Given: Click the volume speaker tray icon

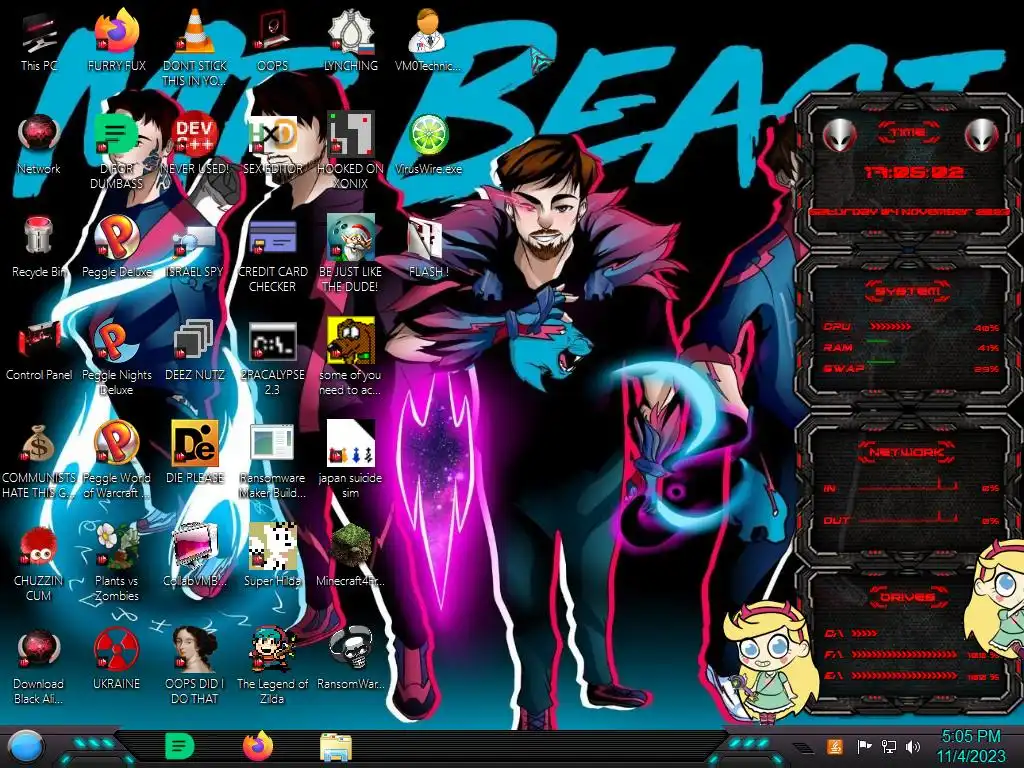Looking at the screenshot, I should coord(913,747).
